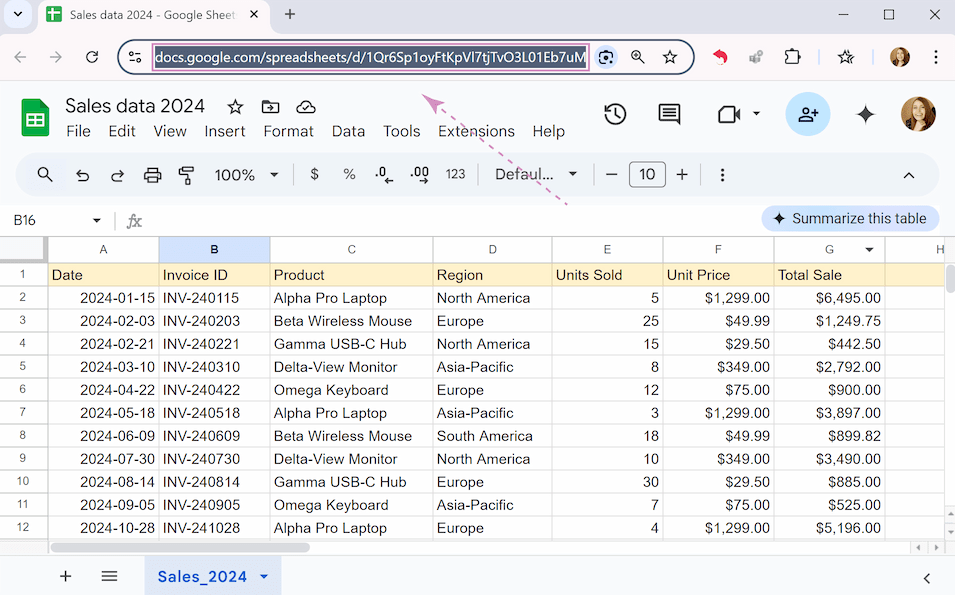This screenshot has height=595, width=955.
Task: Expand the side panel chevron at bottom right
Action: [926, 578]
